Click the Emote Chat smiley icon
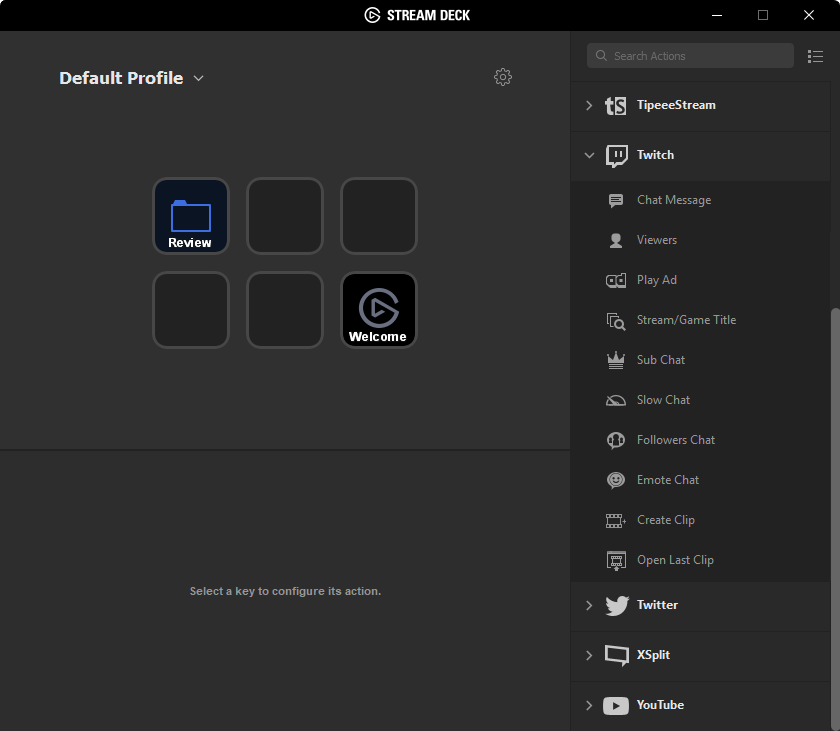The height and width of the screenshot is (731, 840). click(x=616, y=480)
